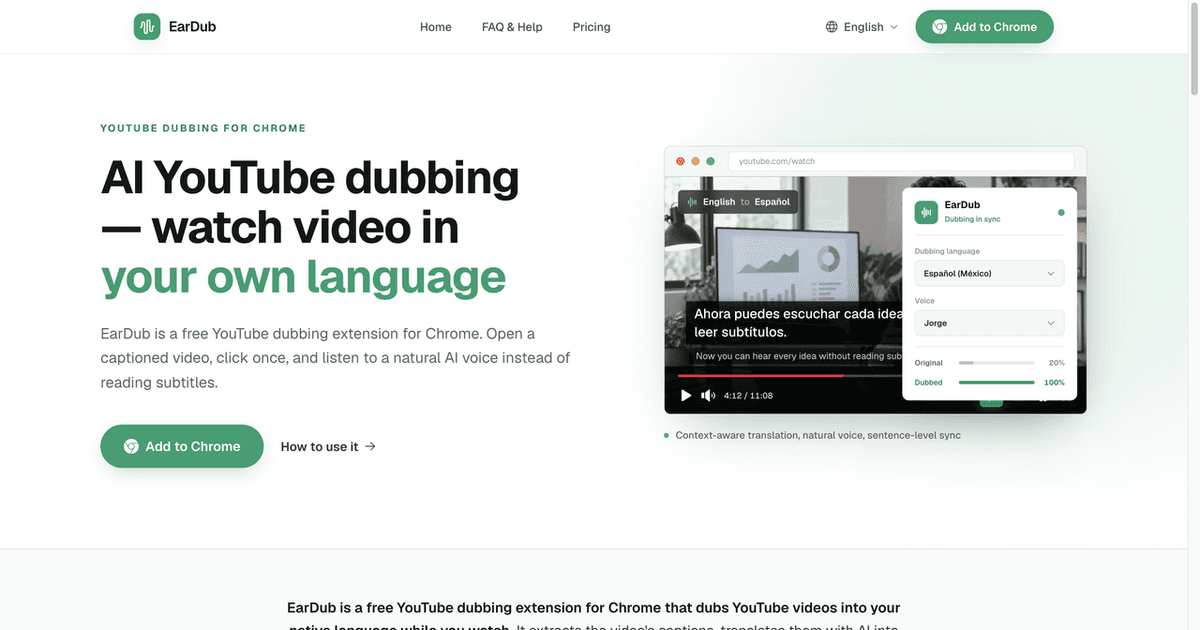Click the 100% dubbed volume value
The width and height of the screenshot is (1200, 630).
click(x=1054, y=383)
